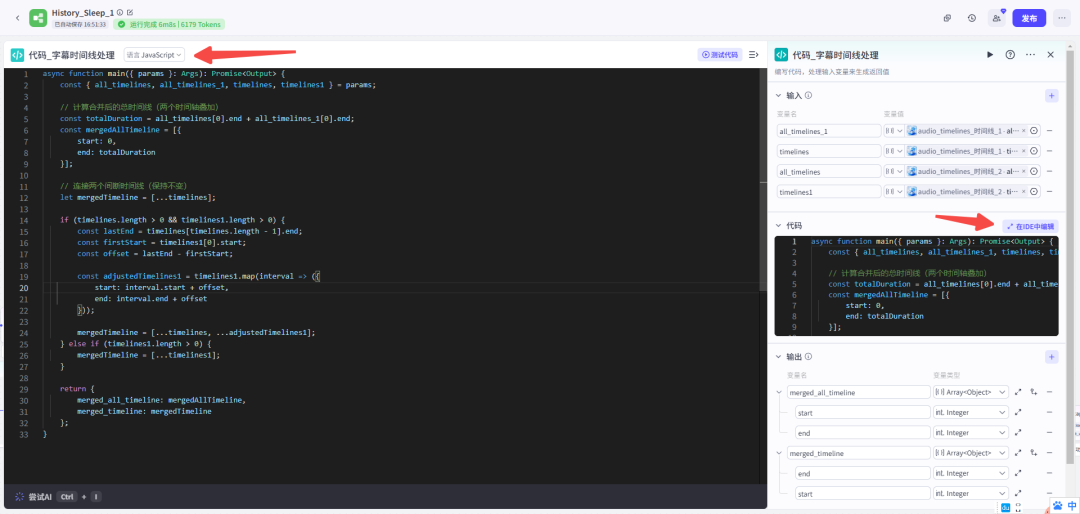Close the 代码_字幕时间线处理 side panel
1080x514 pixels.
[1050, 54]
